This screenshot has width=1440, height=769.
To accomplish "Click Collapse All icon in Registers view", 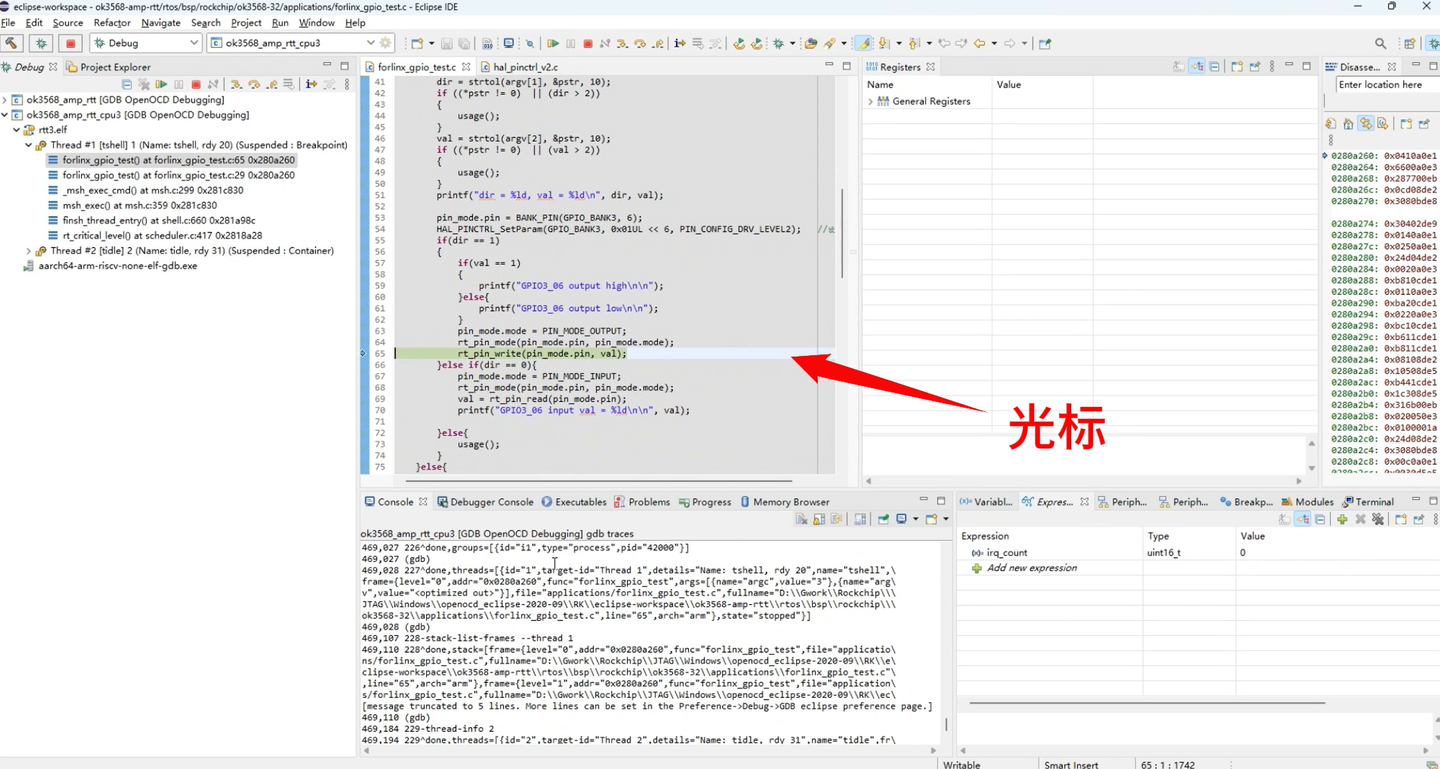I will pos(1214,67).
